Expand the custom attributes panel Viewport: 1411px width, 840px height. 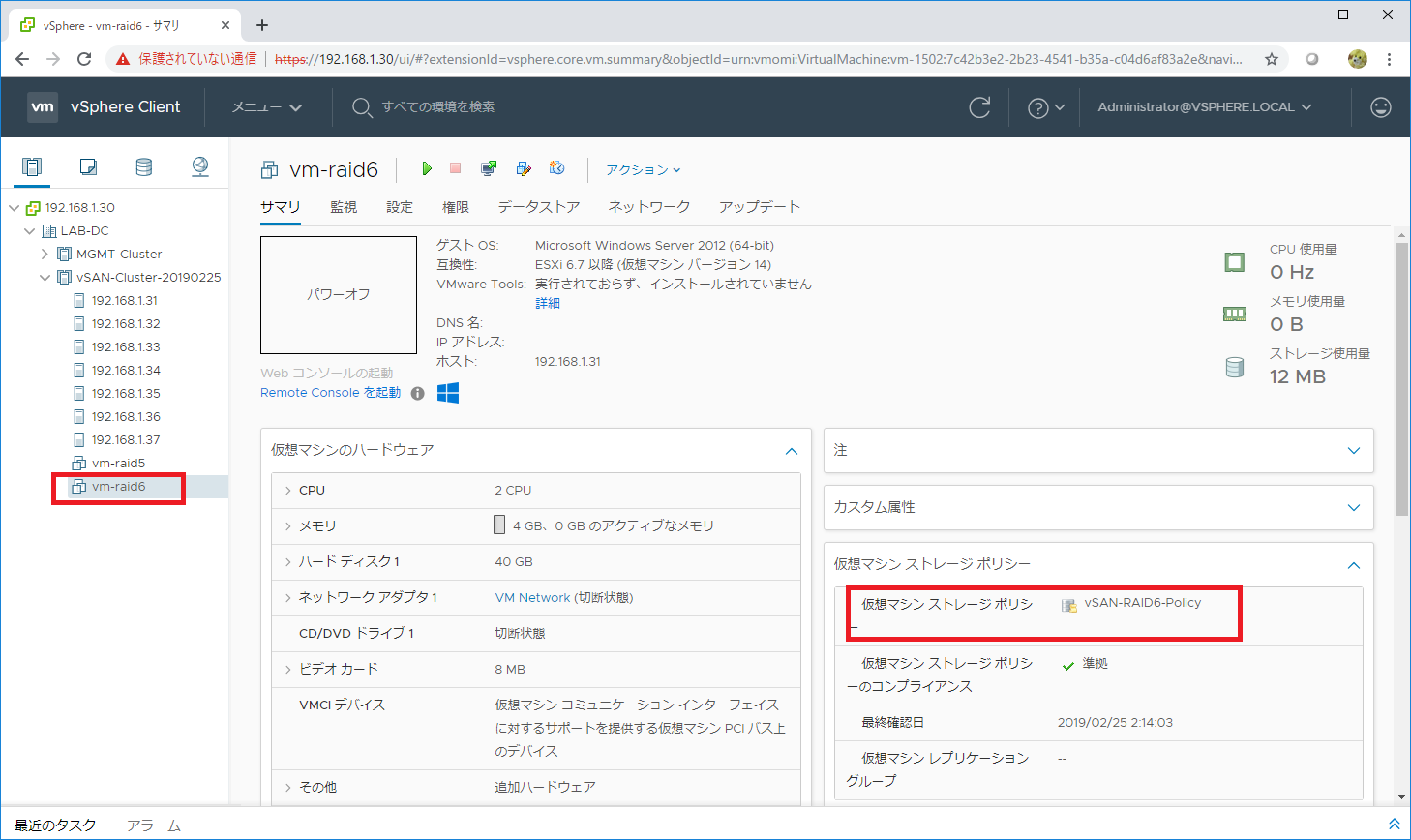coord(1354,508)
